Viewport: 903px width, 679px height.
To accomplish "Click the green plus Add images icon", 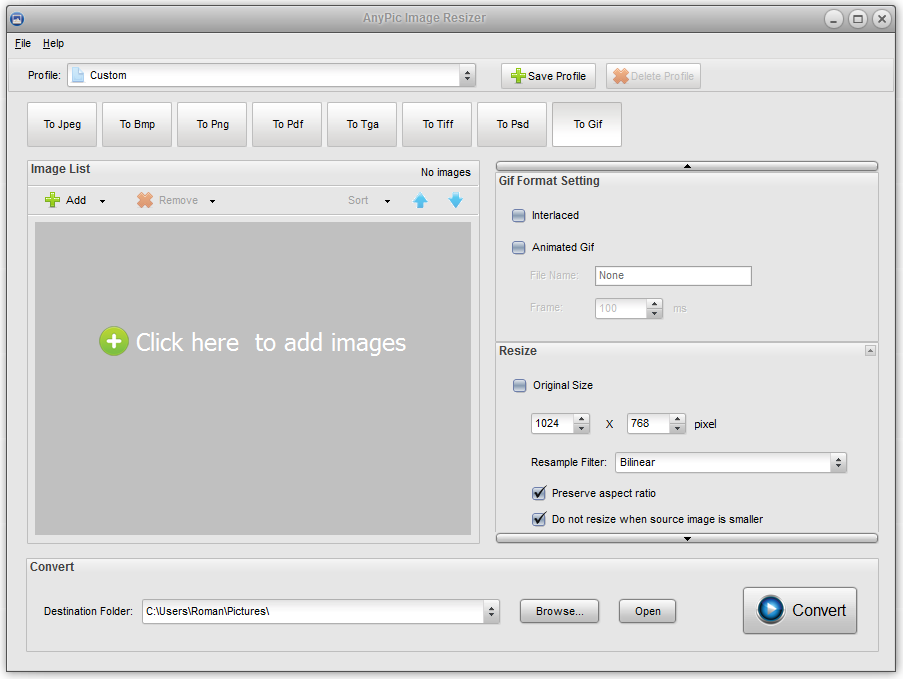I will pos(52,200).
